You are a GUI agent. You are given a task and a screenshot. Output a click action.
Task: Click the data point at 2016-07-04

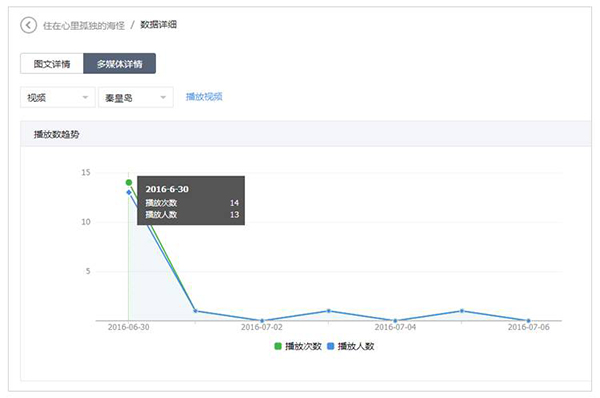(x=395, y=321)
